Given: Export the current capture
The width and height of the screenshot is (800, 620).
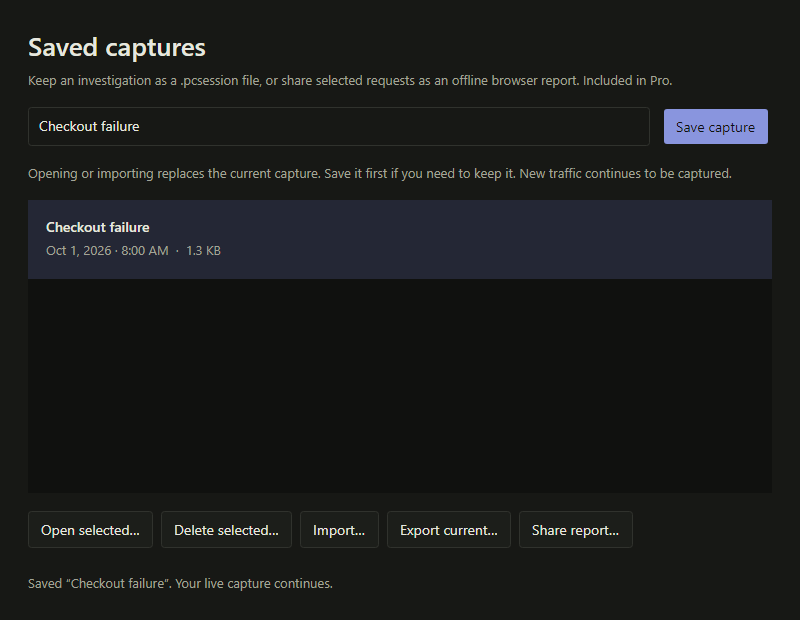Looking at the screenshot, I should point(448,530).
